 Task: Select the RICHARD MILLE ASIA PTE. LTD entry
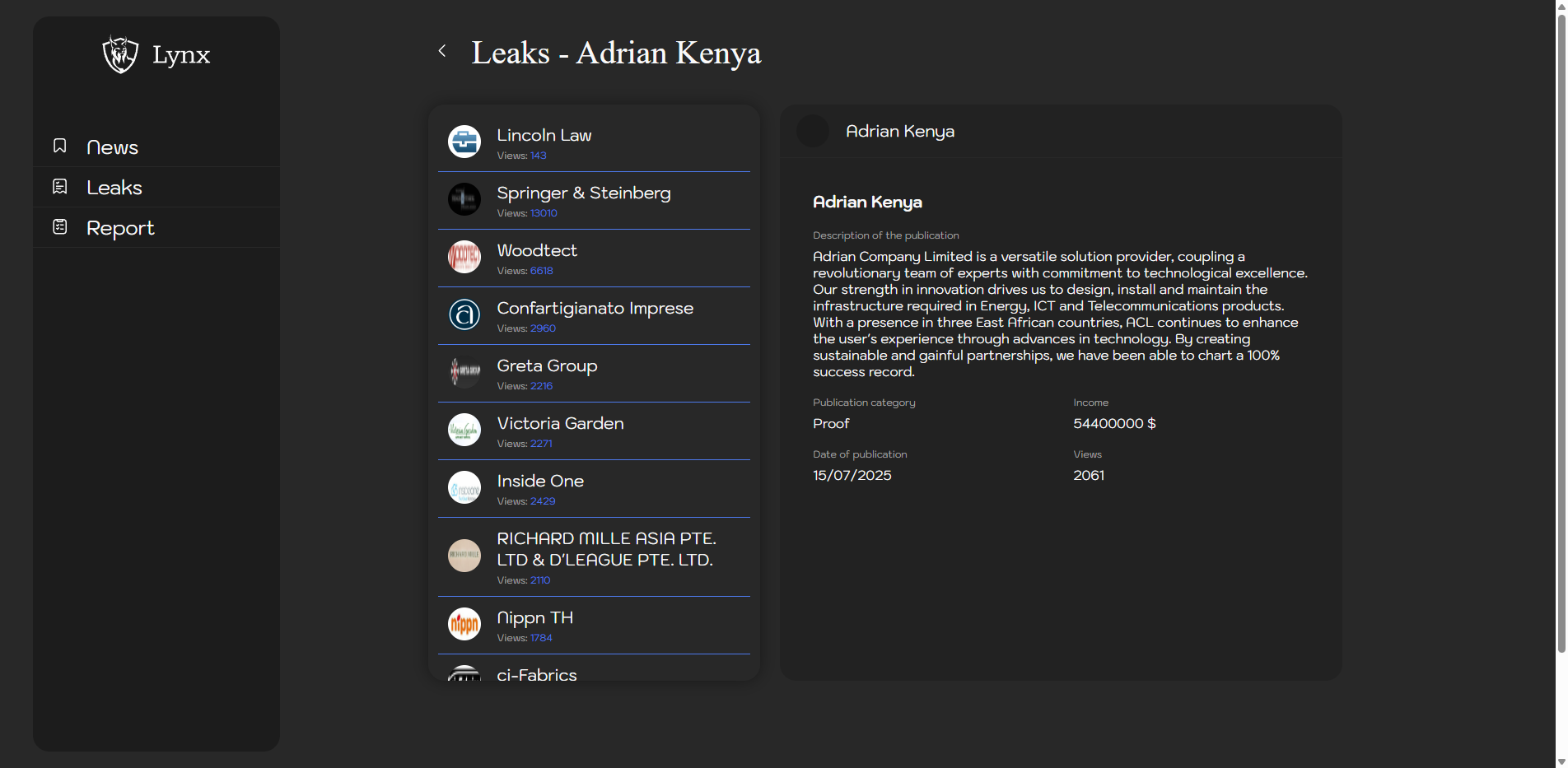point(606,549)
